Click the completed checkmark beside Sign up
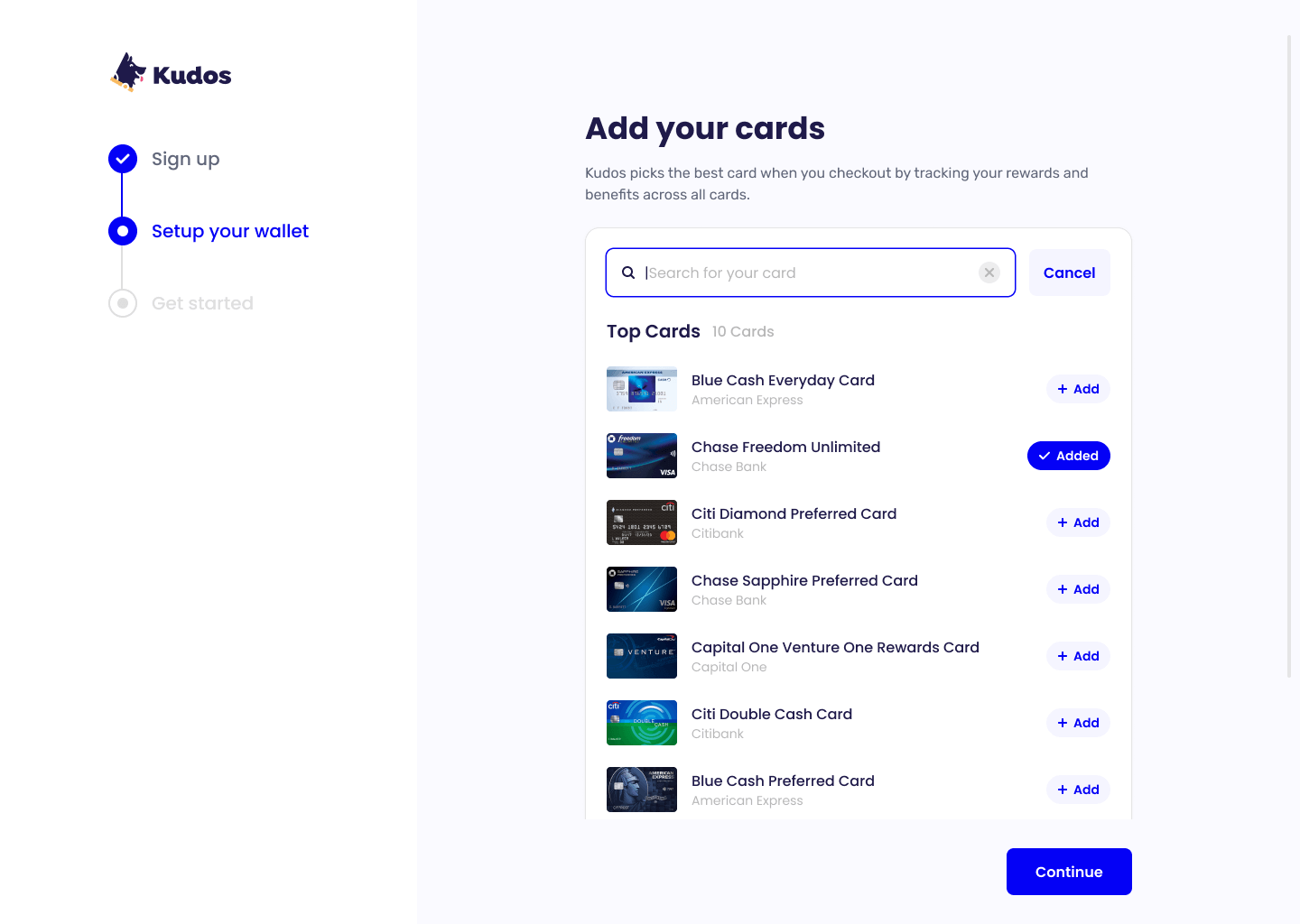 (x=123, y=158)
